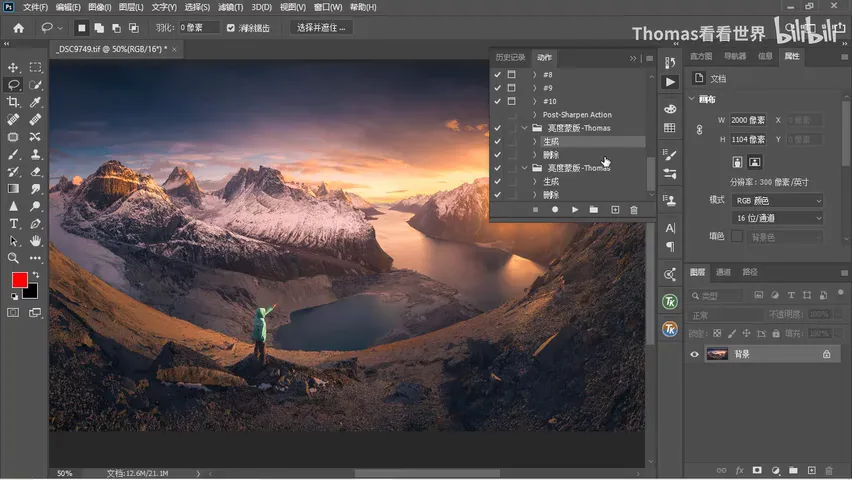Play the selected action

[575, 210]
